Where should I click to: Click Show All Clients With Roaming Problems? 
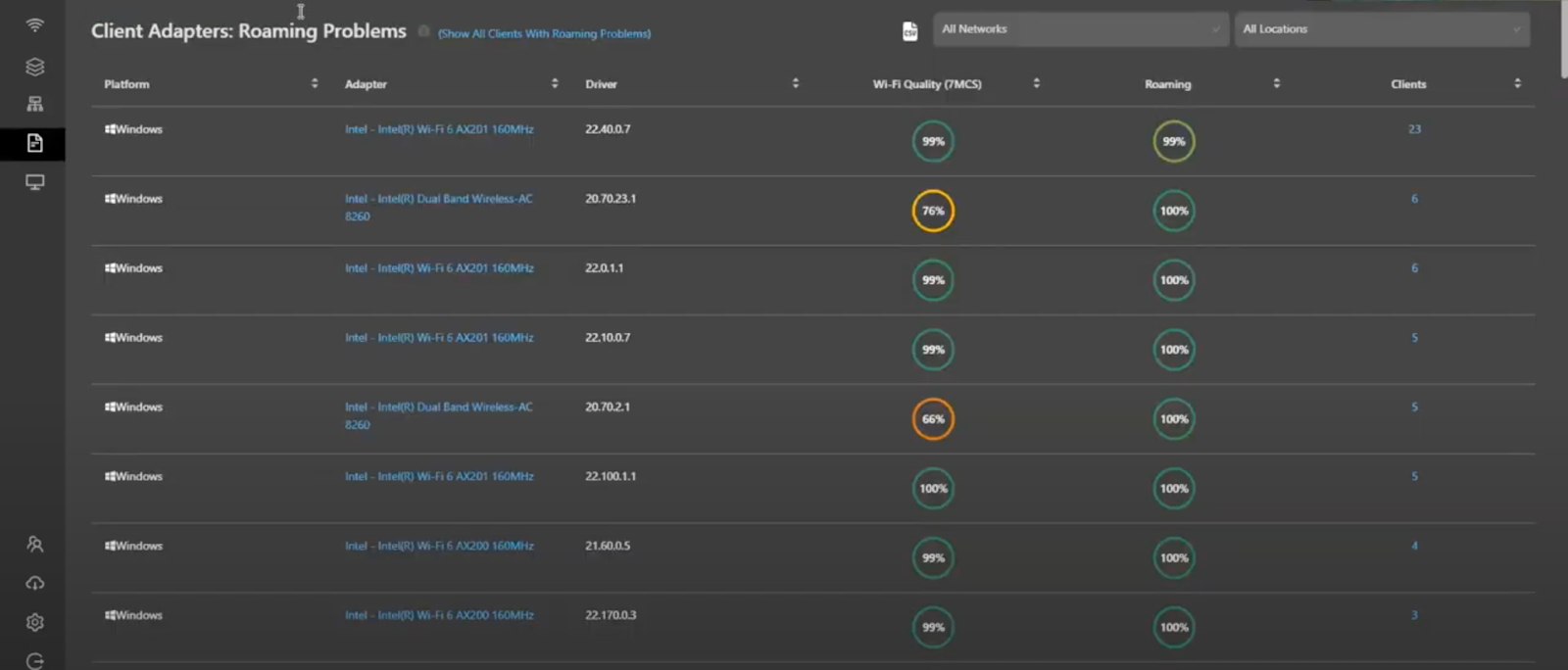pos(544,34)
